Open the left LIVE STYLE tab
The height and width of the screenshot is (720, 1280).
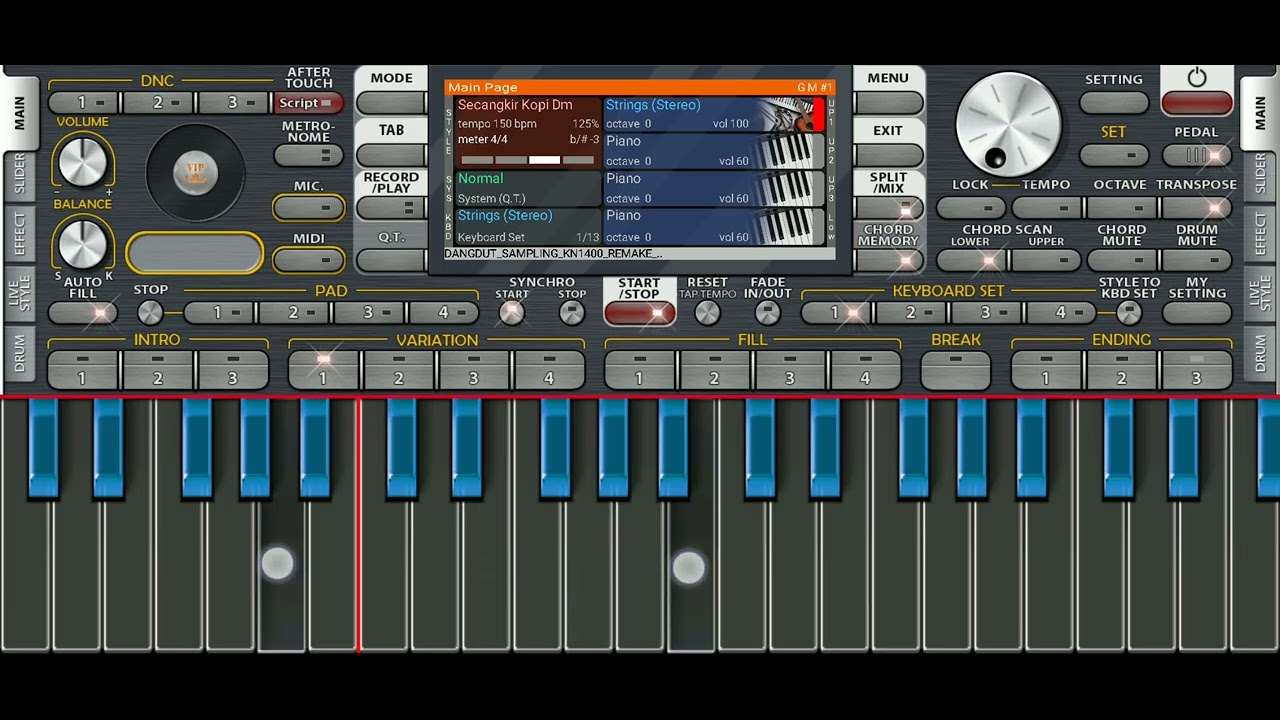click(19, 293)
